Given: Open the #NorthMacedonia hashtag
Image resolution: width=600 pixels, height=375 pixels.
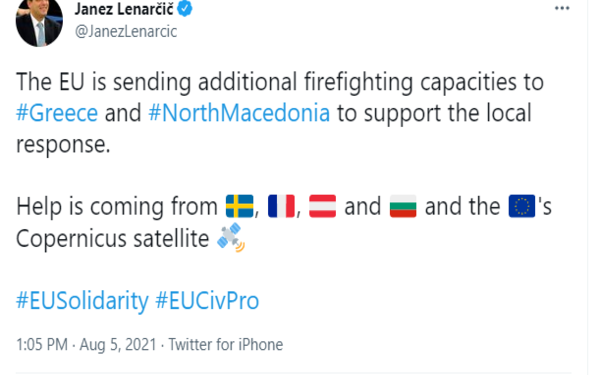Looking at the screenshot, I should (x=239, y=113).
